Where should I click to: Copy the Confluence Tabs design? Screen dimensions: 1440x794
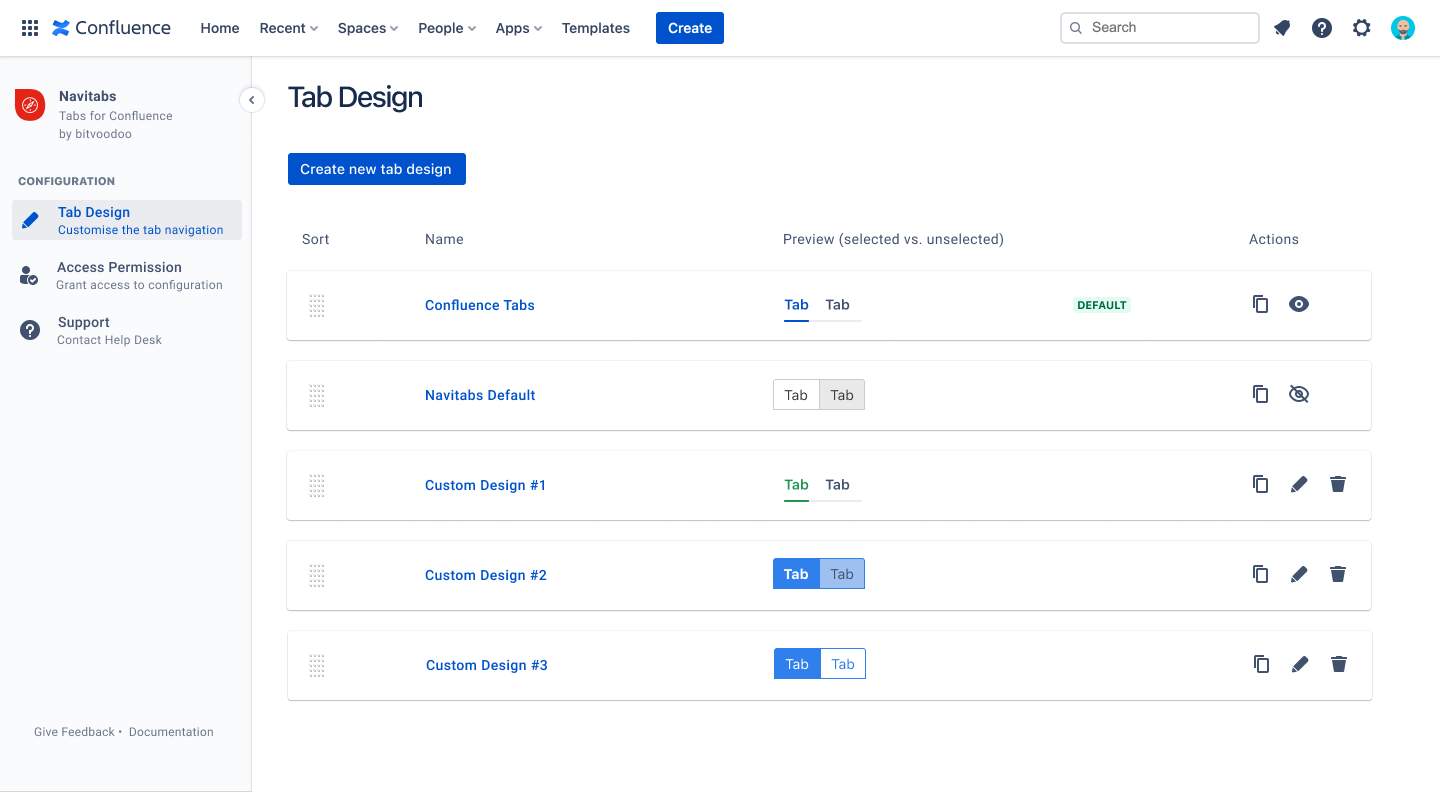(x=1261, y=304)
